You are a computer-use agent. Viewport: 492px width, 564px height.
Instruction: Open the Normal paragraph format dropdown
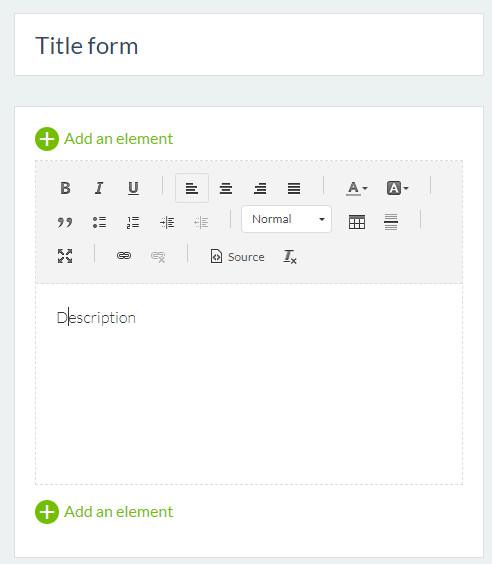point(287,219)
